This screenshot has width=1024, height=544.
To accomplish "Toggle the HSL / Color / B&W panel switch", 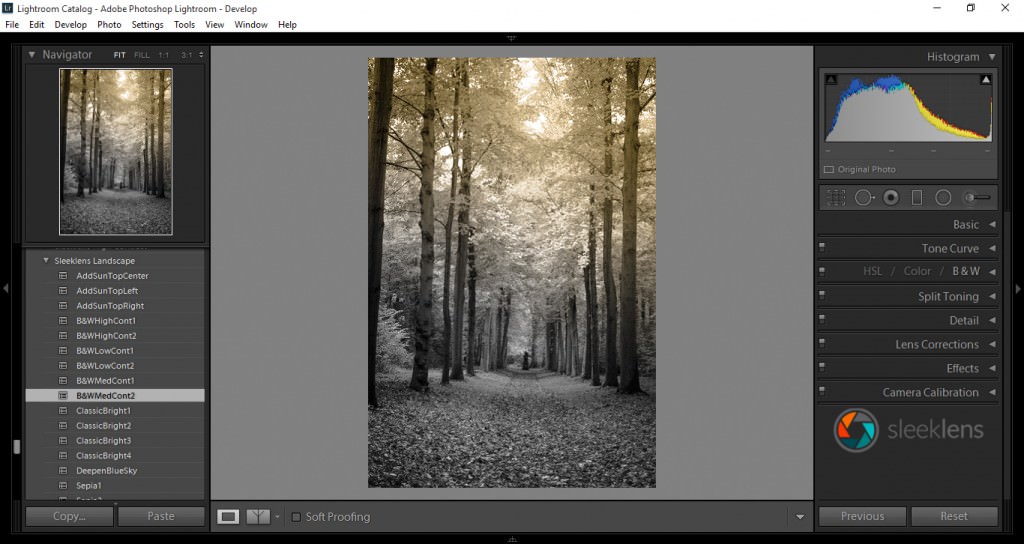I will (822, 271).
